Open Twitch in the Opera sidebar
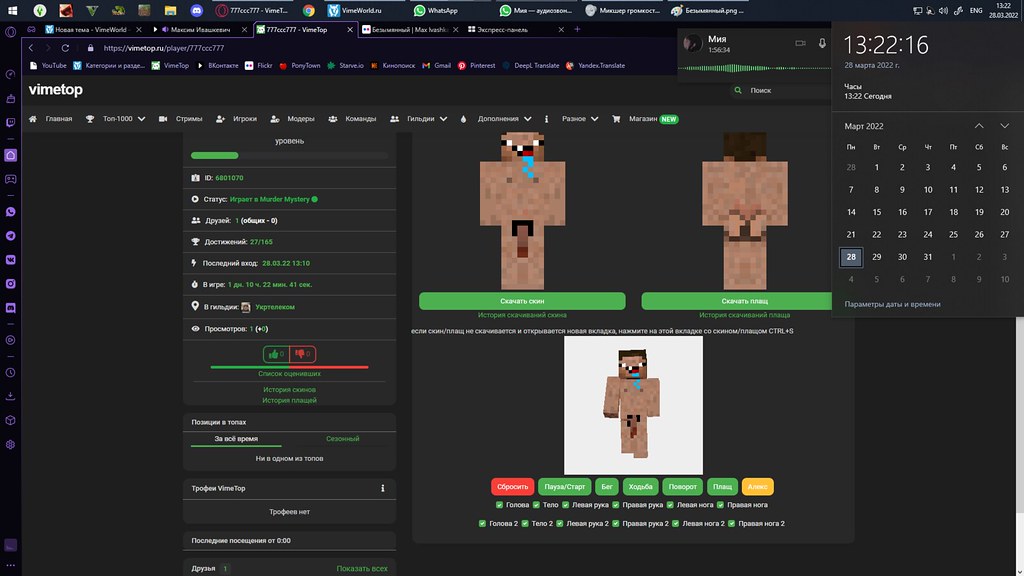1024x576 pixels. (10, 123)
